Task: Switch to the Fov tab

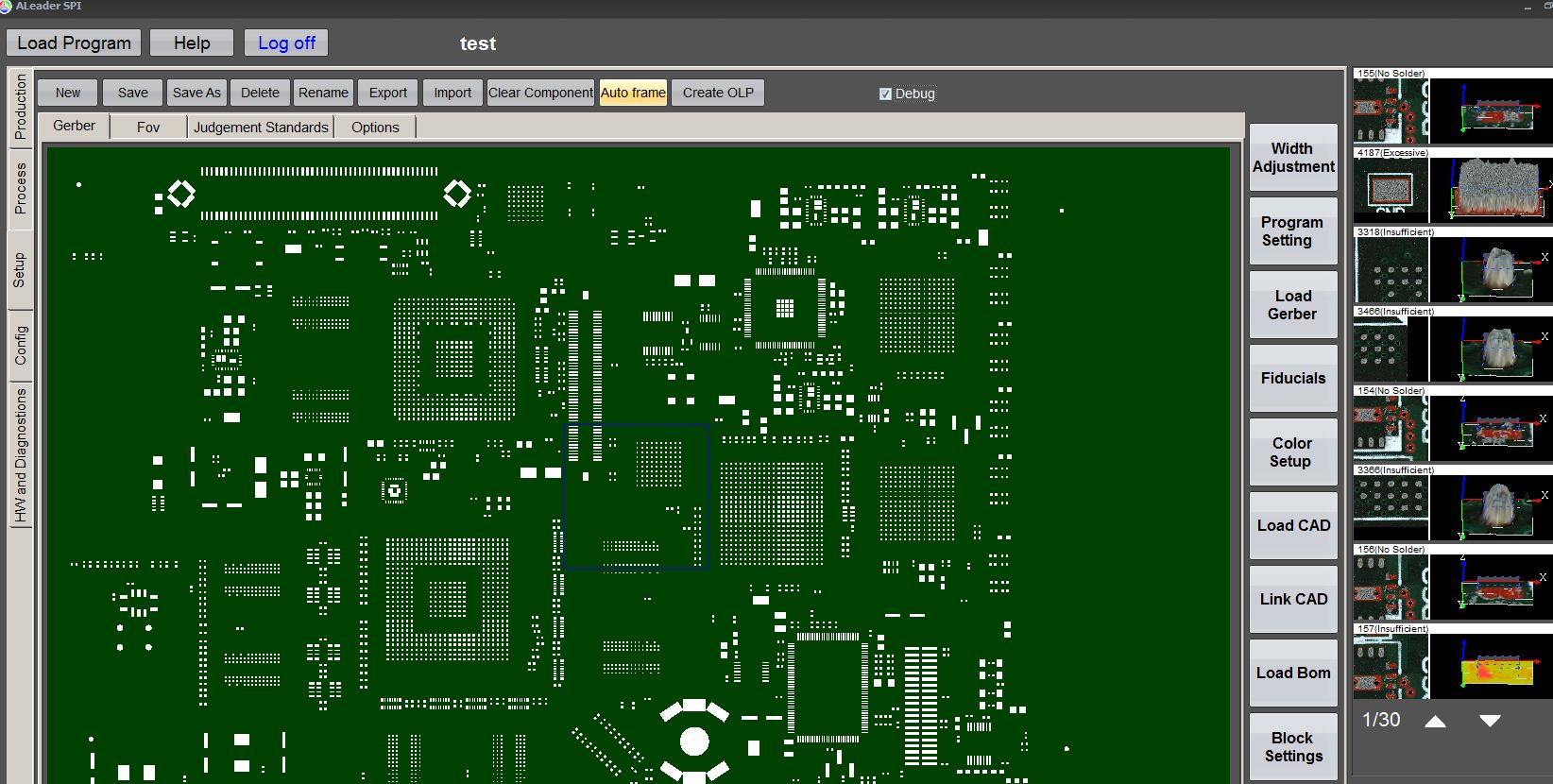Action: coord(148,127)
